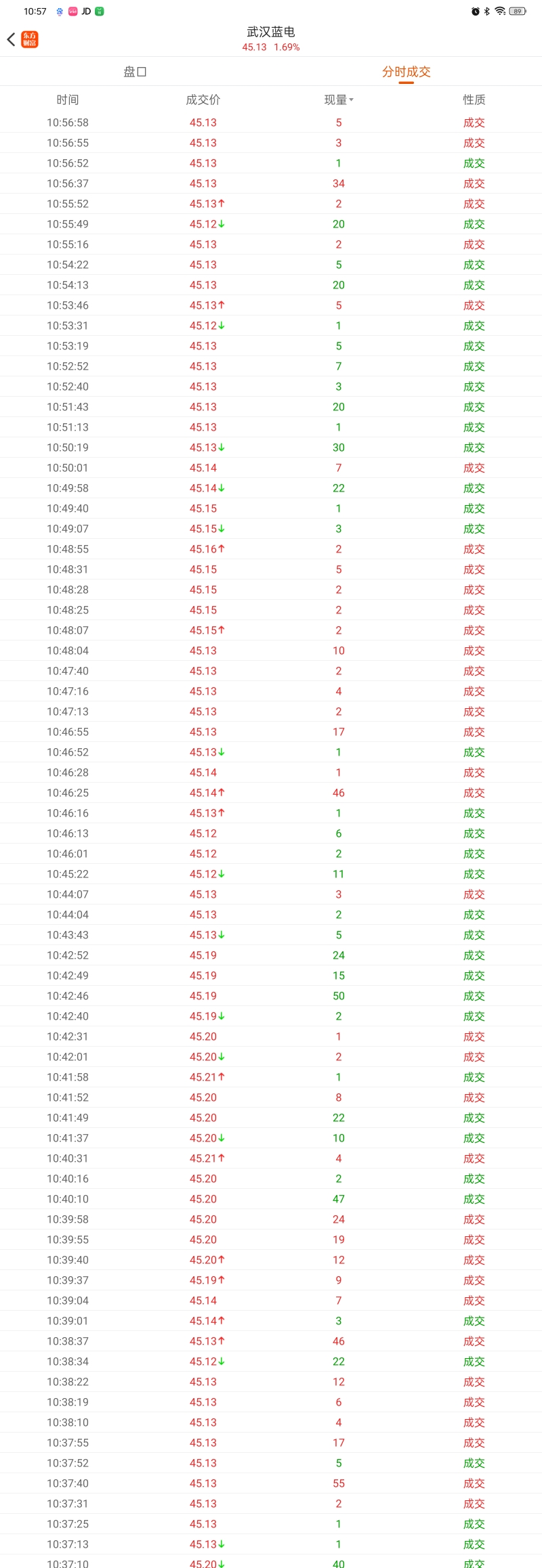
Task: Tap the battery indicator icon
Action: [x=518, y=12]
